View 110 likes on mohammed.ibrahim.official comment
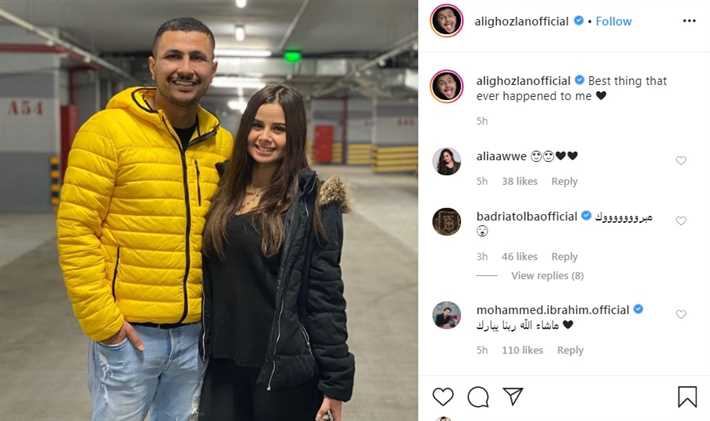This screenshot has width=710, height=421. point(523,350)
